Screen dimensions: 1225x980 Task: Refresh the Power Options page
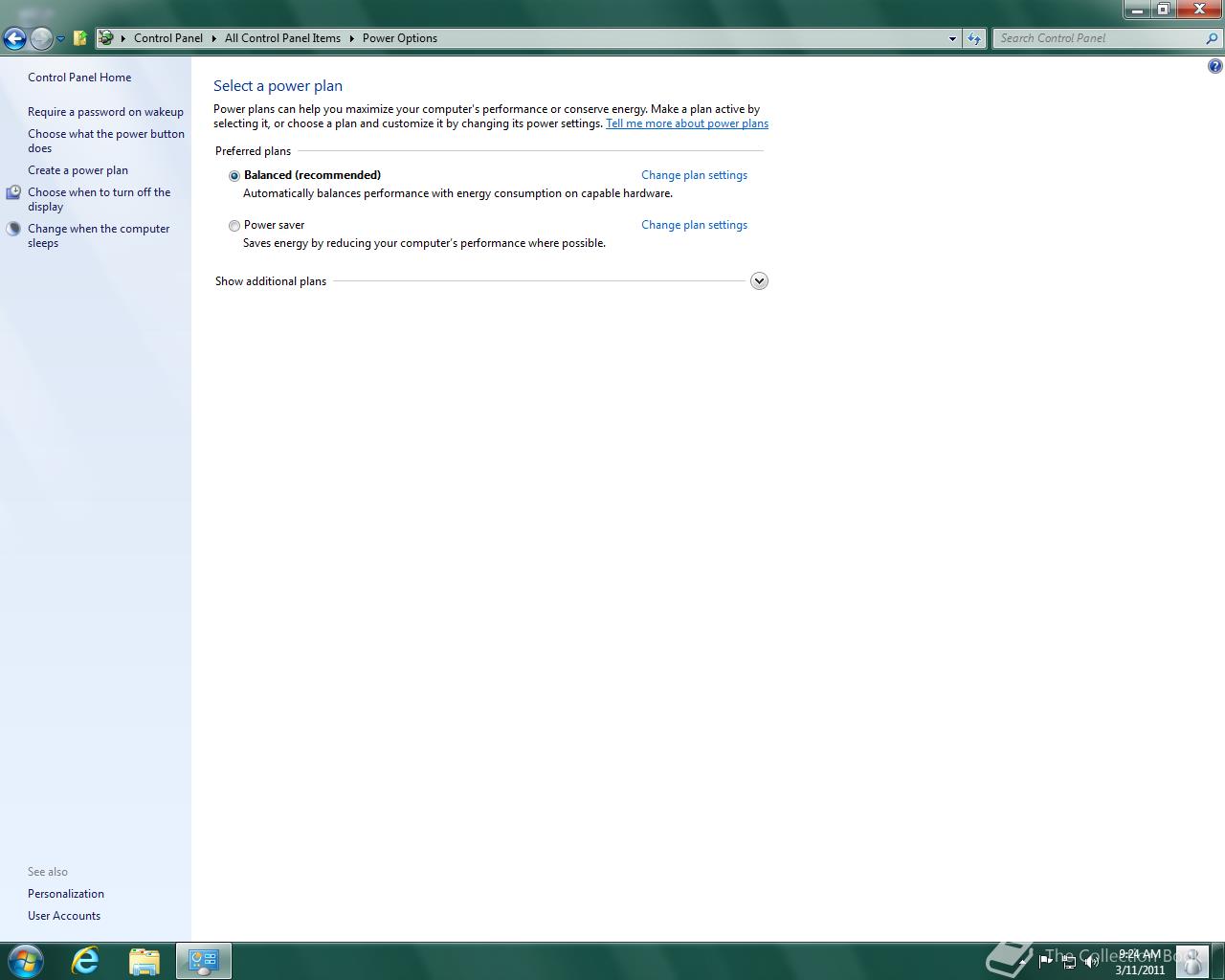point(974,38)
